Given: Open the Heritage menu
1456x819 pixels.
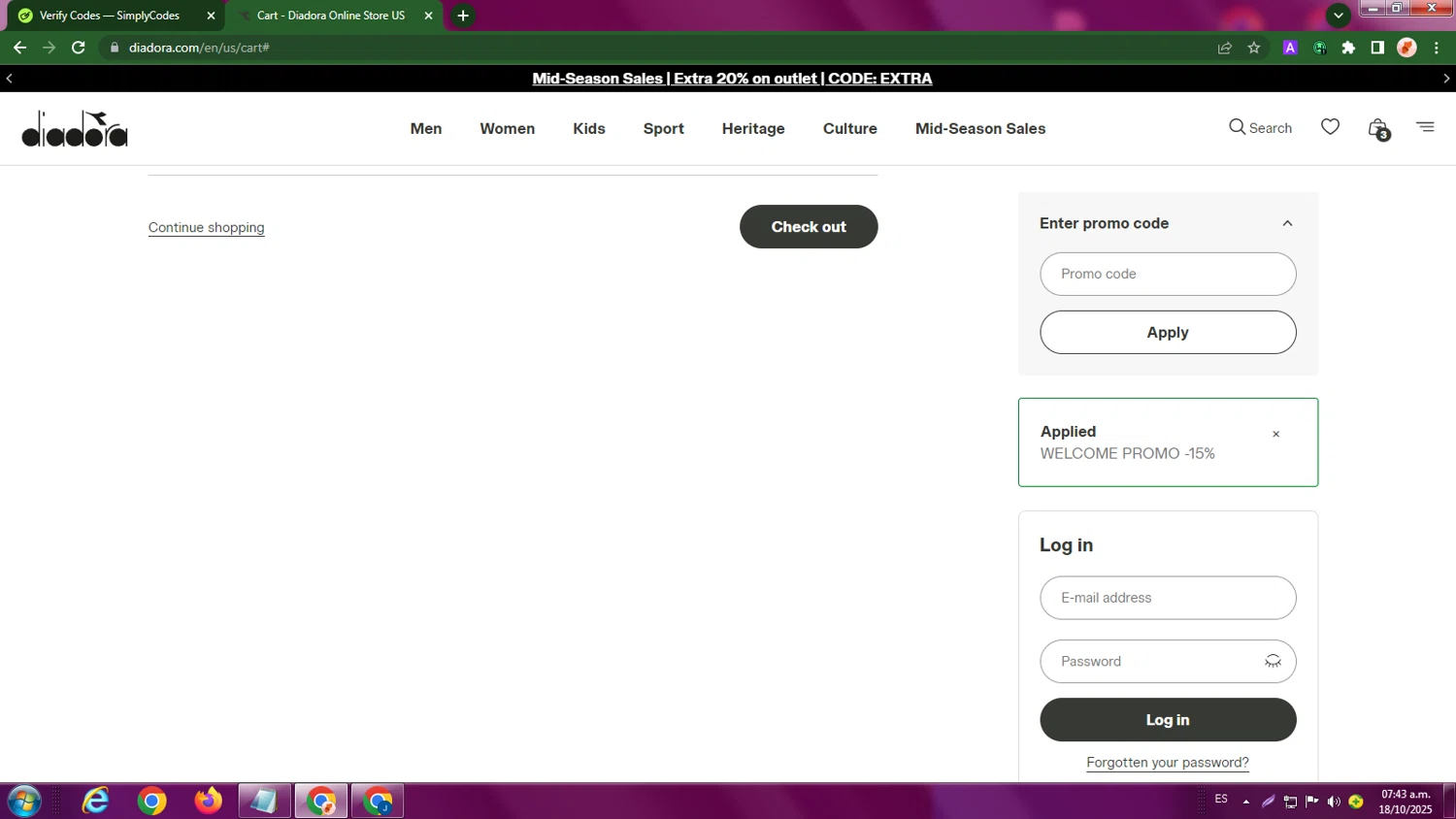Looking at the screenshot, I should 753,128.
